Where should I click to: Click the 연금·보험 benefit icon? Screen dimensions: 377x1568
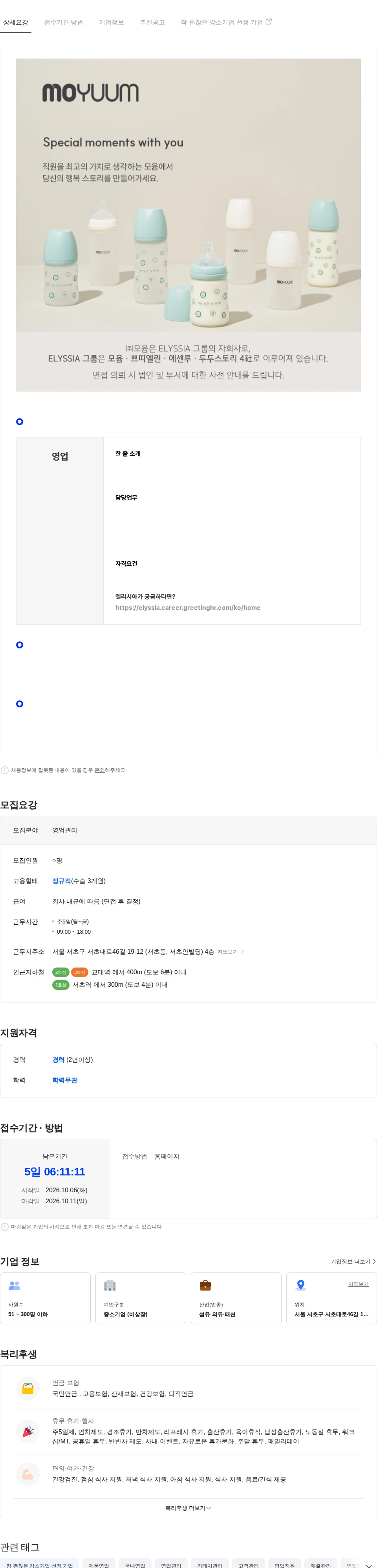pyautogui.click(x=28, y=1388)
